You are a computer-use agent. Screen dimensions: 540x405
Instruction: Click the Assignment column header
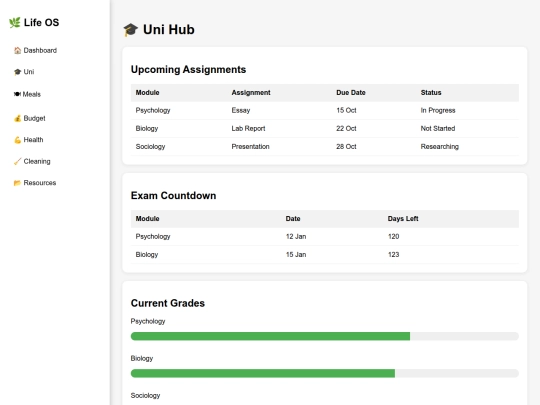coord(251,93)
